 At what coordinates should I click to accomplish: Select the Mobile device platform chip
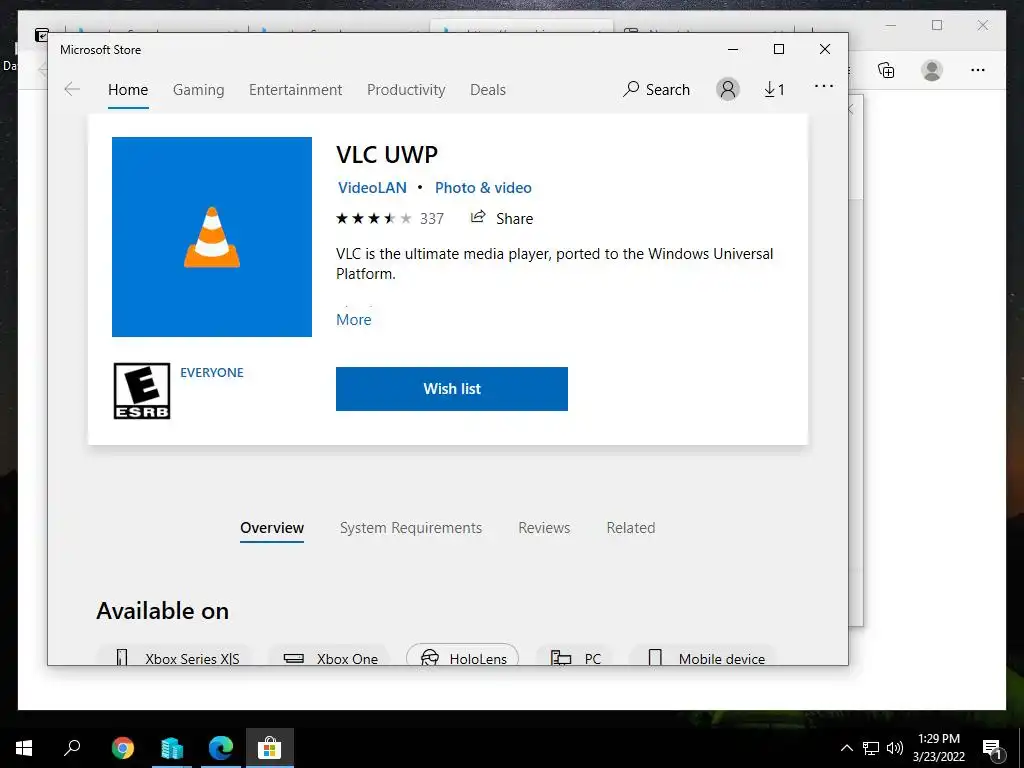[x=705, y=656]
